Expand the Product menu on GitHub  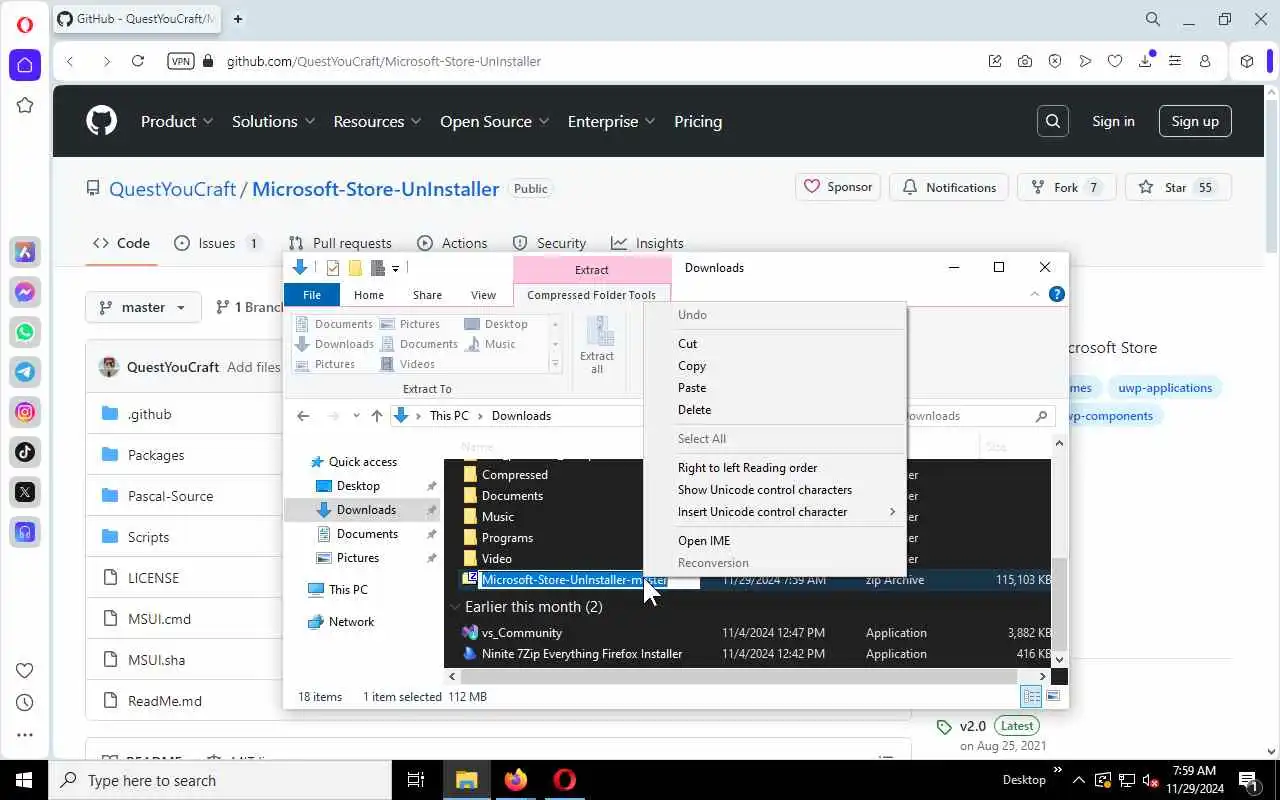pos(177,121)
